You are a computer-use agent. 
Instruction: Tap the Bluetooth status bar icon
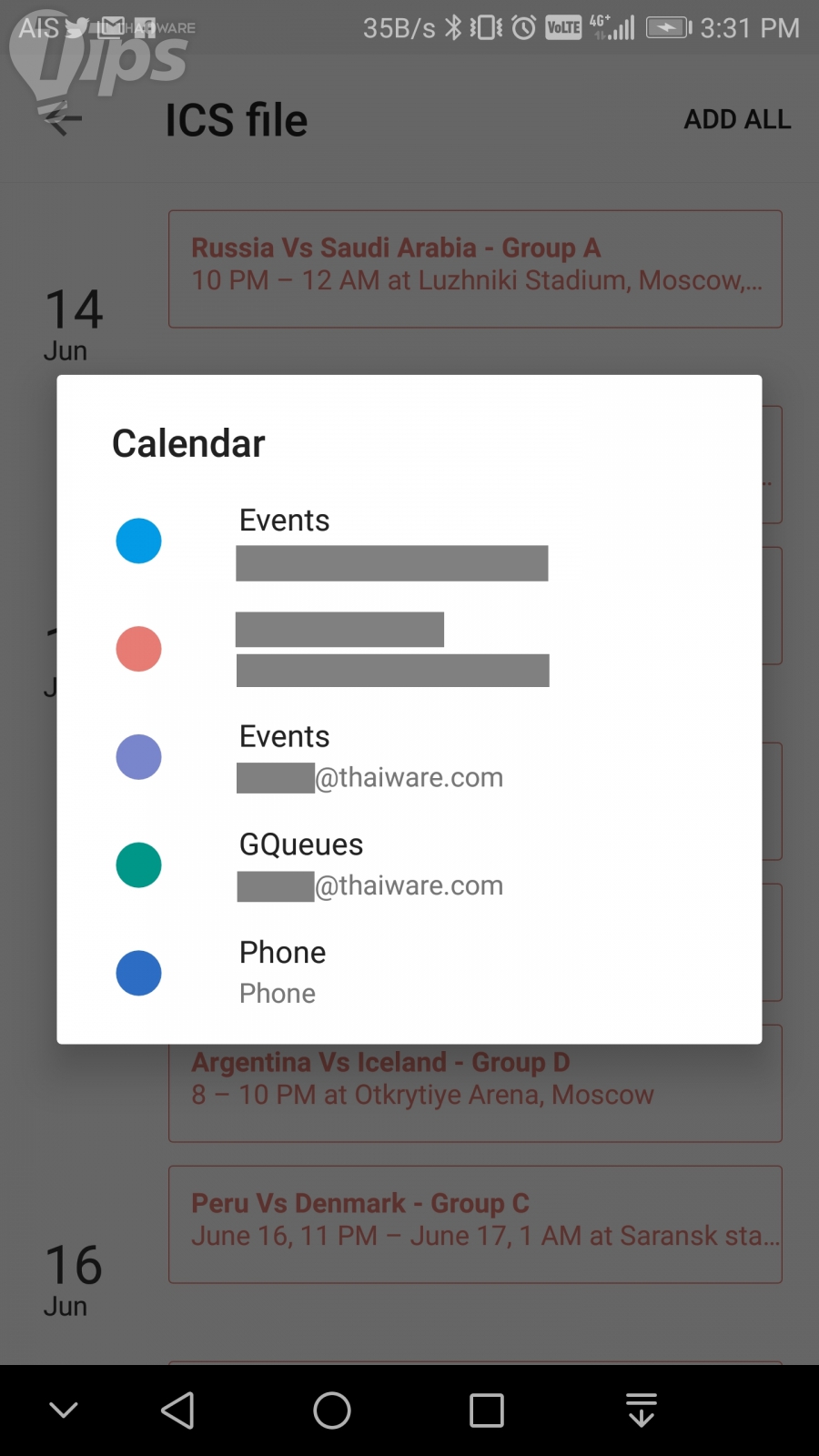coord(453,28)
